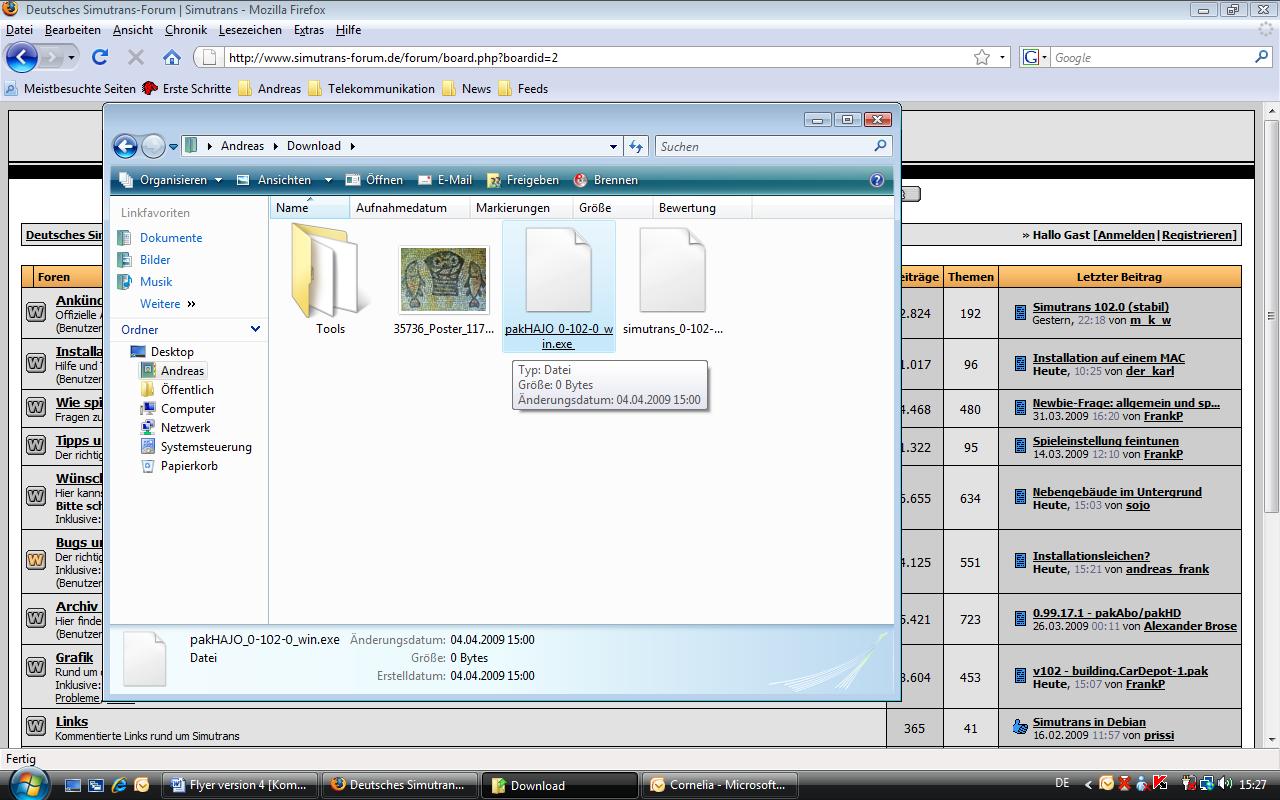Click the Brennen toolbar button
This screenshot has height=800, width=1280.
click(606, 180)
